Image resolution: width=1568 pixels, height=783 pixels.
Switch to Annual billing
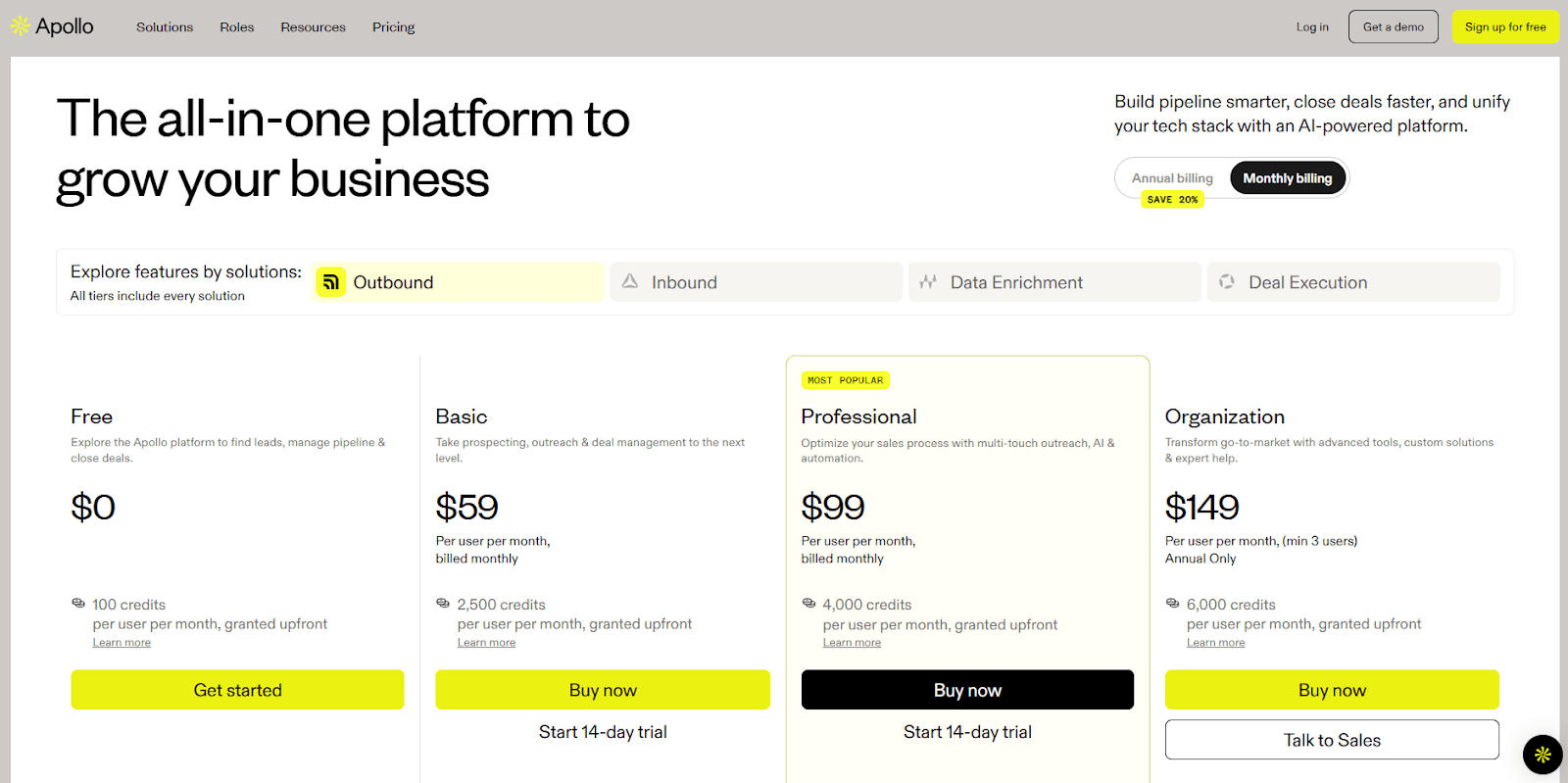1172,178
